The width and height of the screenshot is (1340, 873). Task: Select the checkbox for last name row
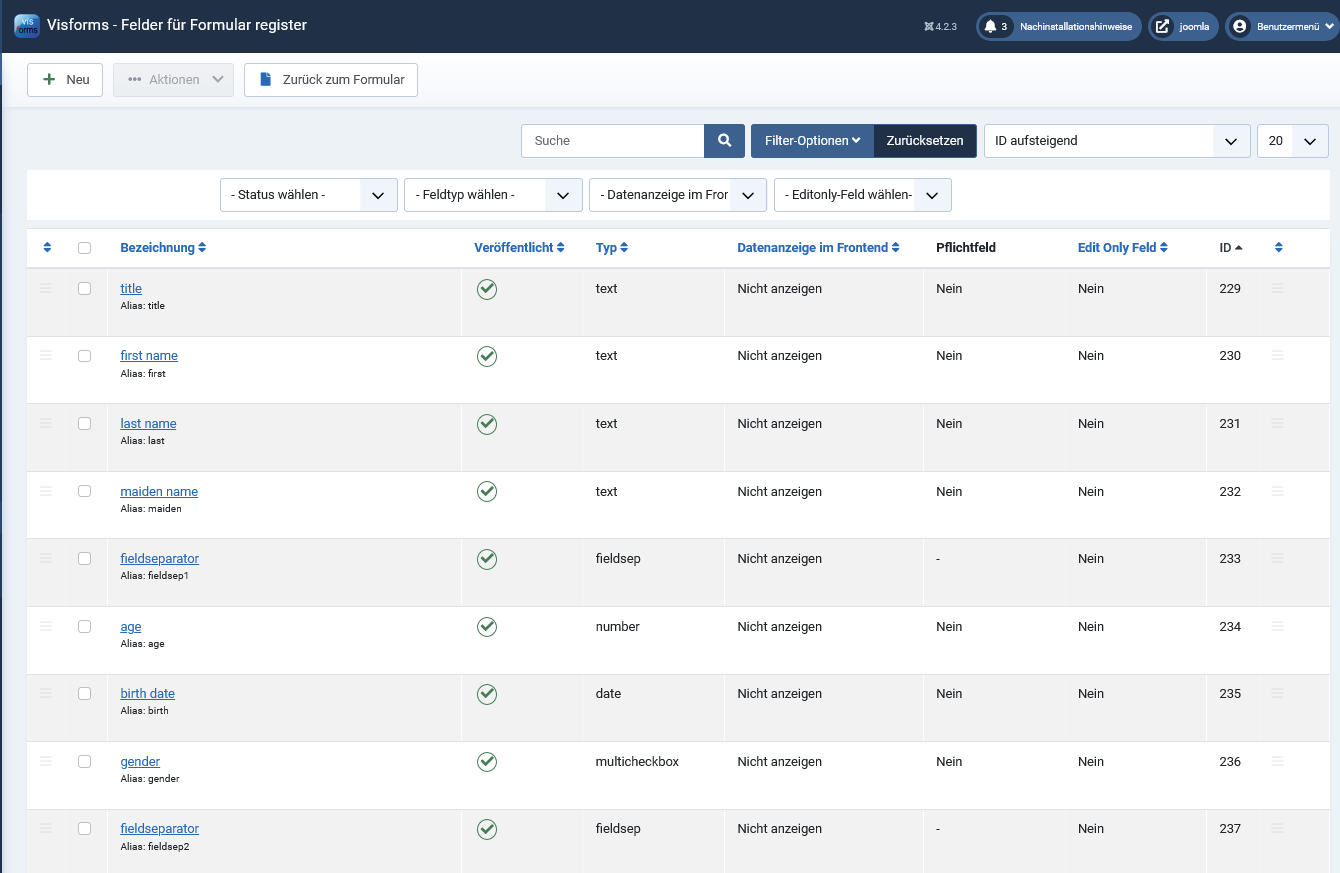point(84,424)
